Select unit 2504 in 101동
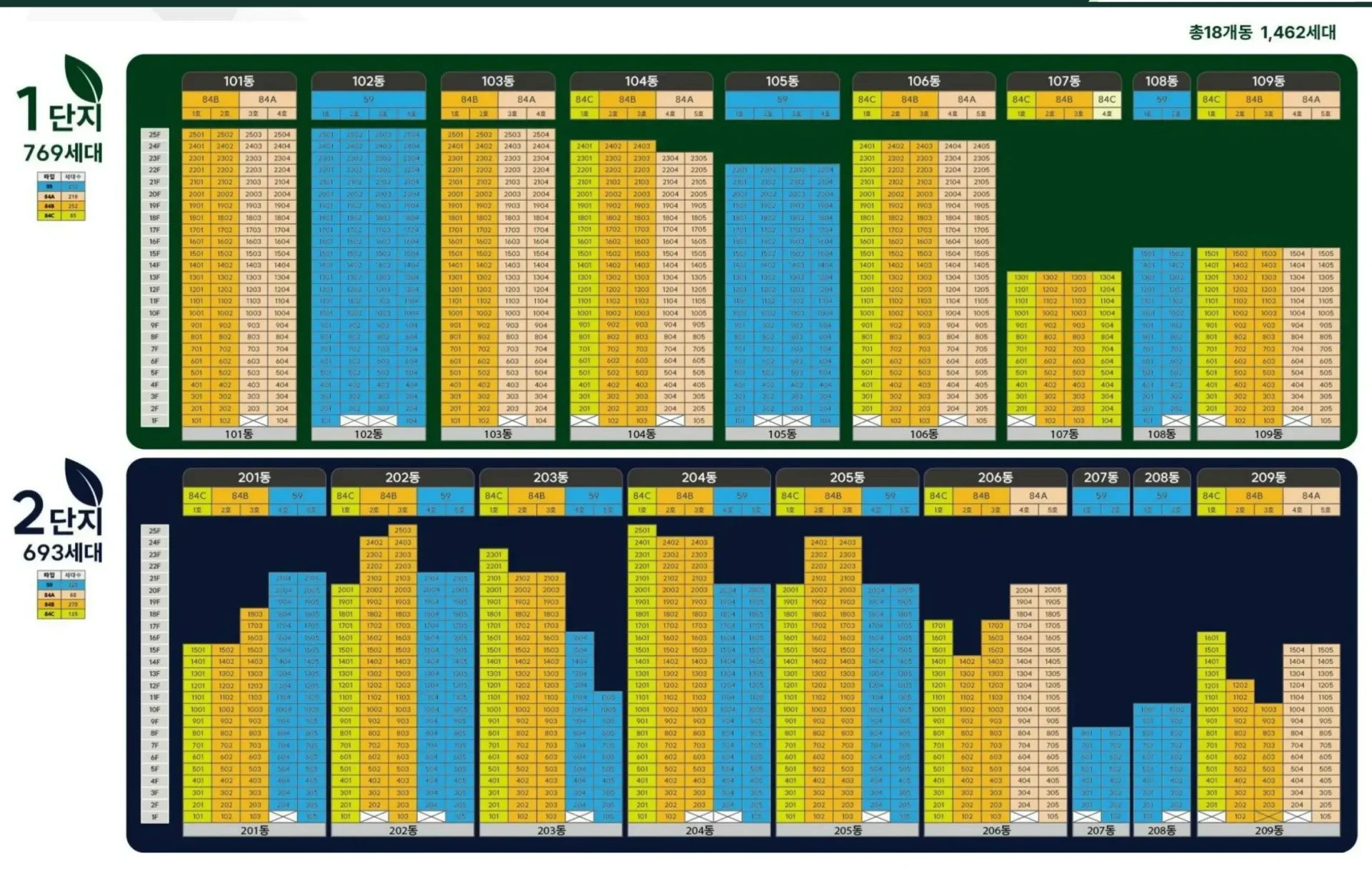 (282, 134)
